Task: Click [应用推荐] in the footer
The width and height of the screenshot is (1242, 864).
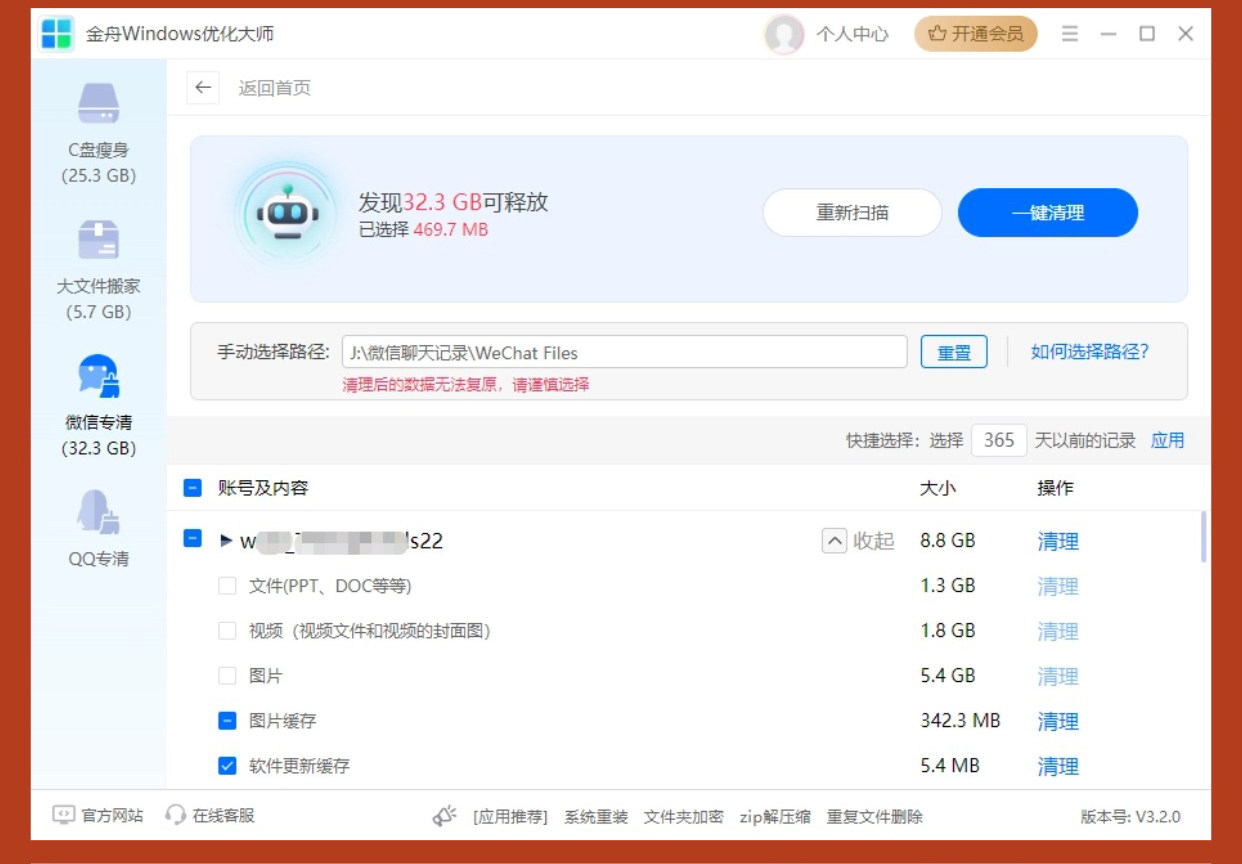Action: pos(510,817)
